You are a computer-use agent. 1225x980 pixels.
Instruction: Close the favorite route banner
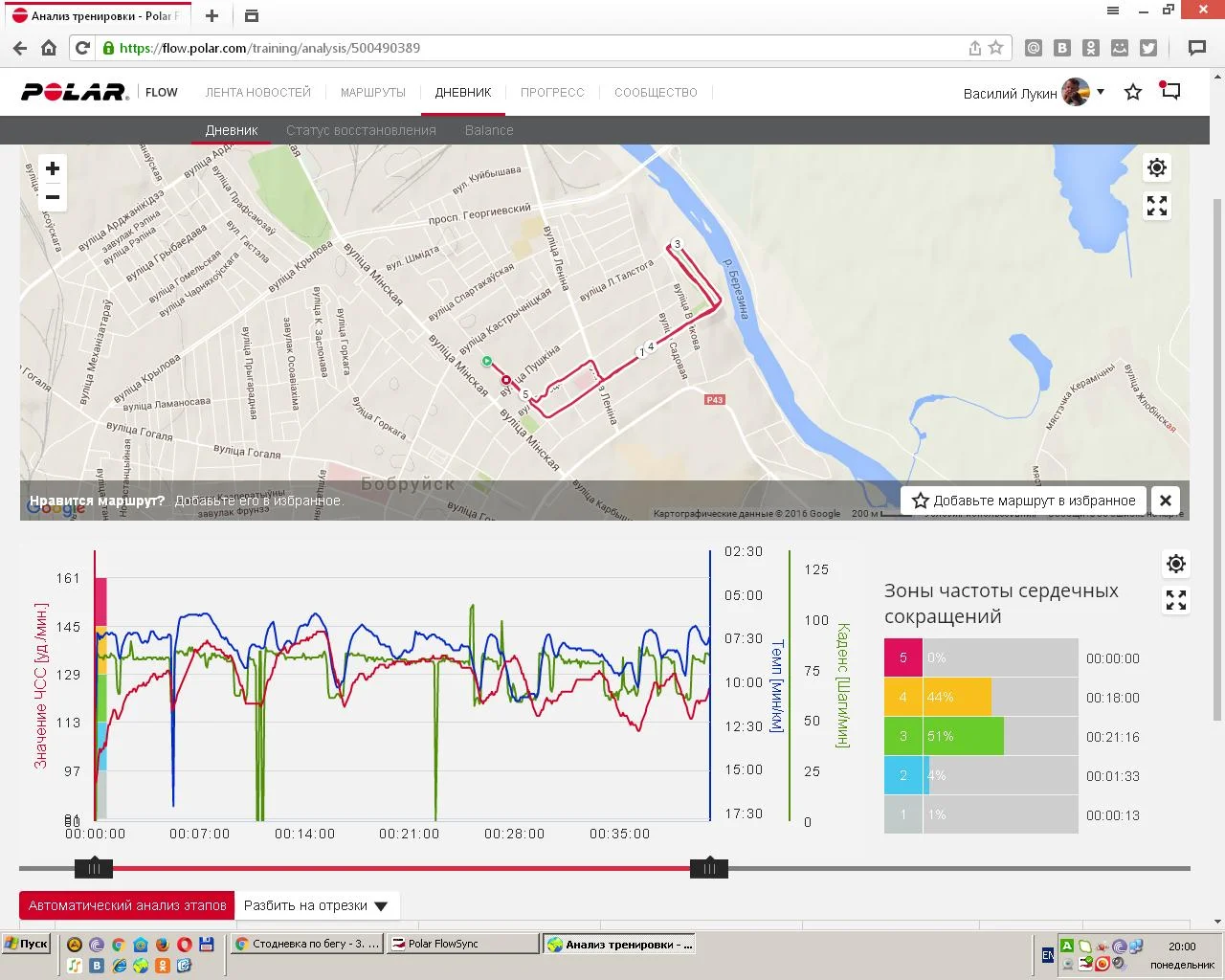[x=1165, y=501]
